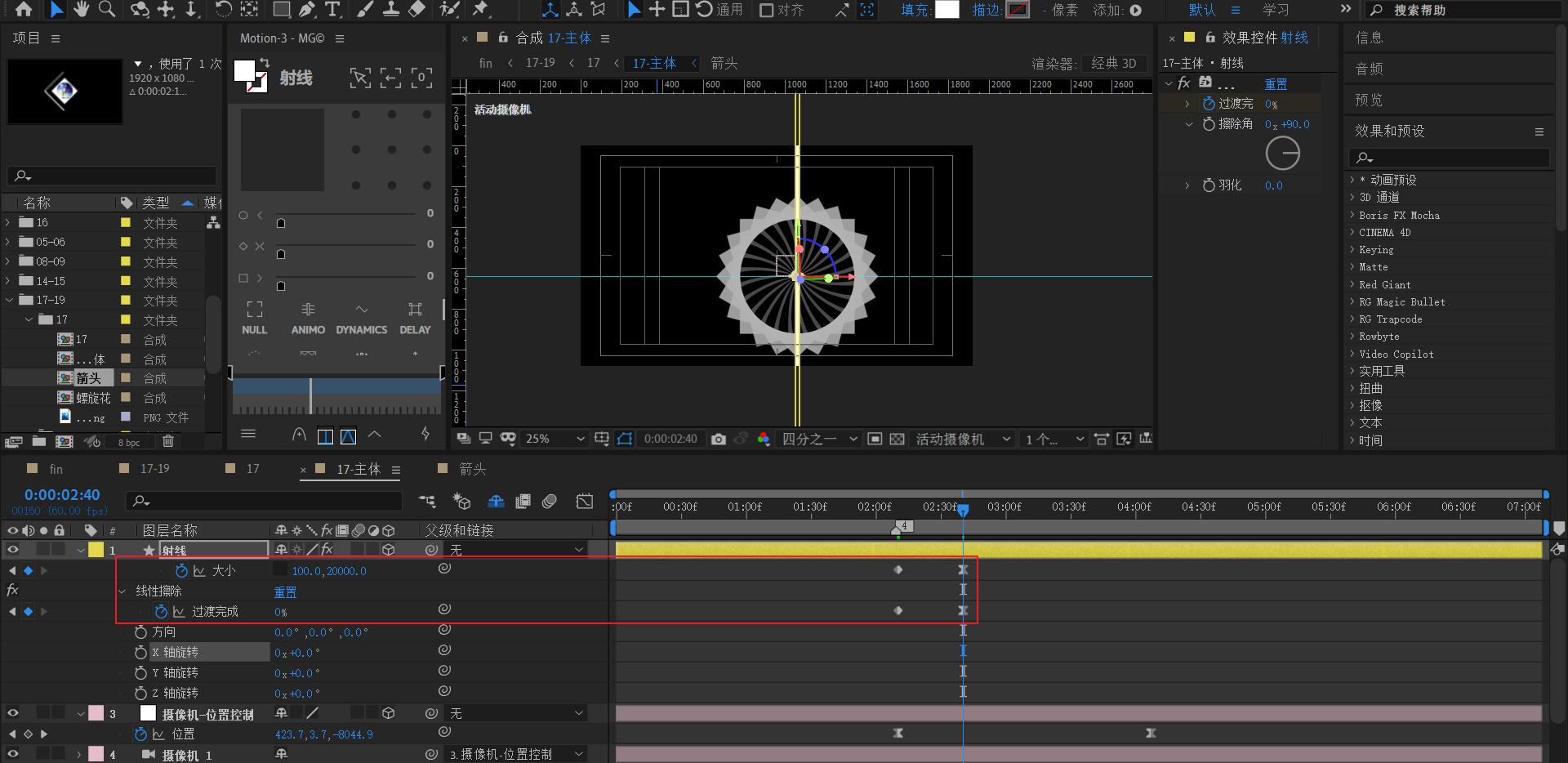Screen dimensions: 1568x763
Task: Switch to the 箭头 timeline tab
Action: pos(472,468)
